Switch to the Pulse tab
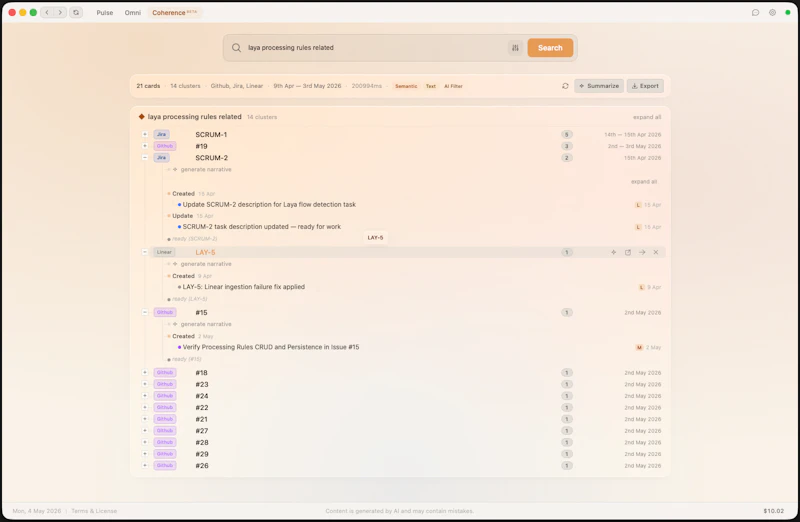 (x=105, y=13)
